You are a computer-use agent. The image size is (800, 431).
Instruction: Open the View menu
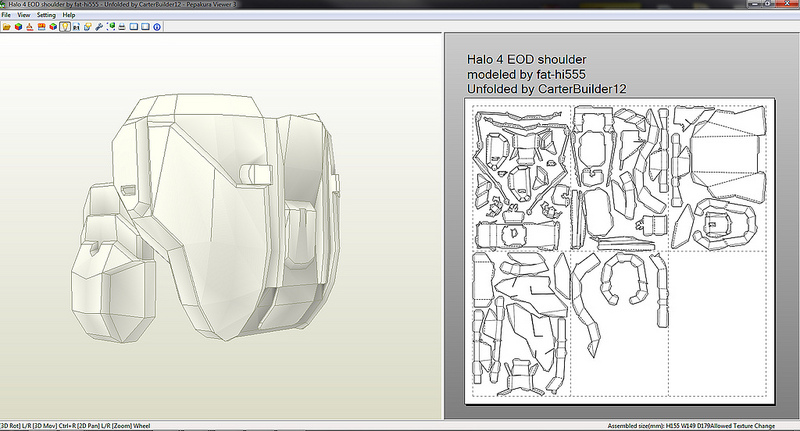click(x=24, y=15)
